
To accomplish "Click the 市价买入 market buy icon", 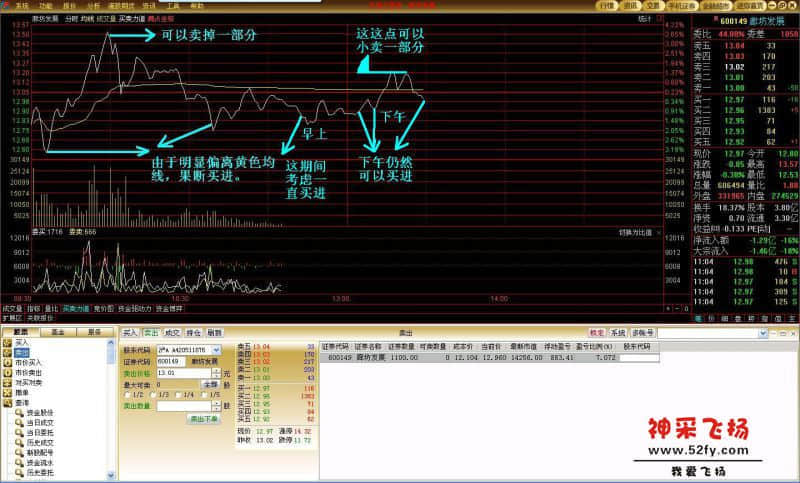I will click(x=20, y=362).
